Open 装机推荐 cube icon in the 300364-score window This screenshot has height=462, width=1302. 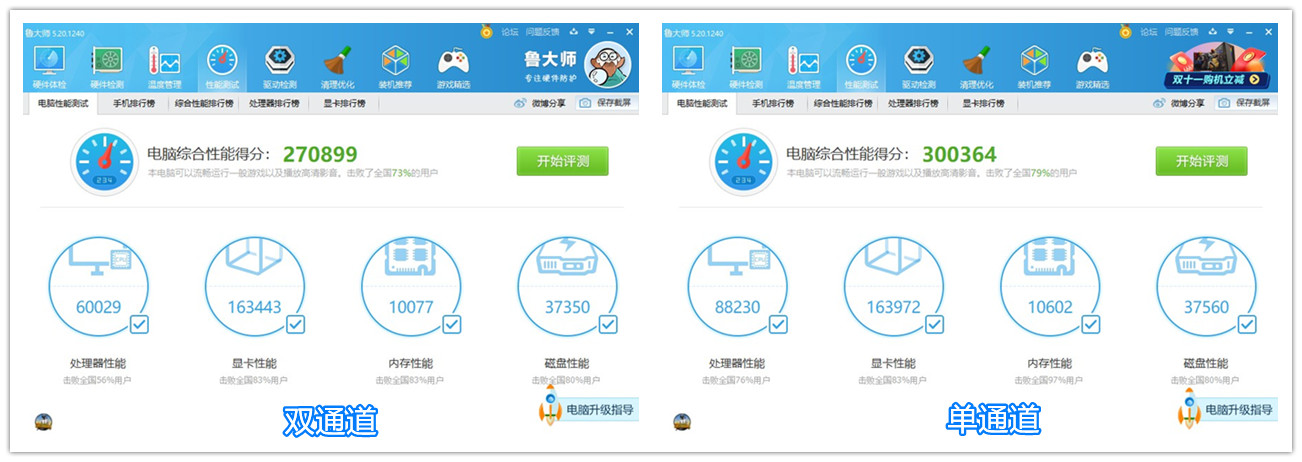tap(1035, 62)
